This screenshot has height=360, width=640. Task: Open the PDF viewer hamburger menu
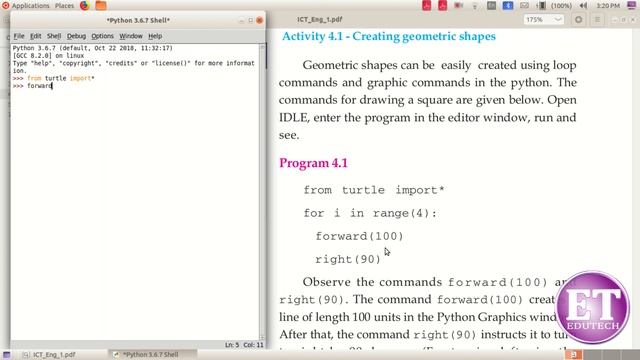click(x=597, y=20)
